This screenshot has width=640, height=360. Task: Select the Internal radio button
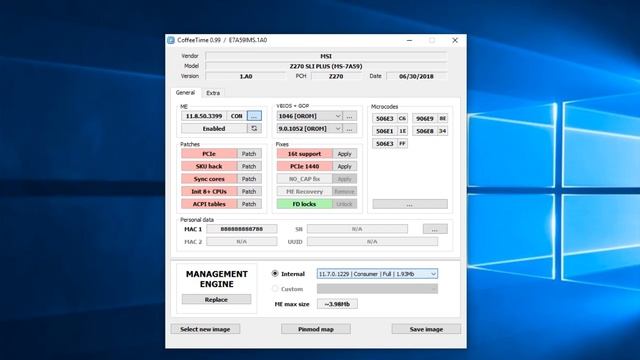pos(275,273)
